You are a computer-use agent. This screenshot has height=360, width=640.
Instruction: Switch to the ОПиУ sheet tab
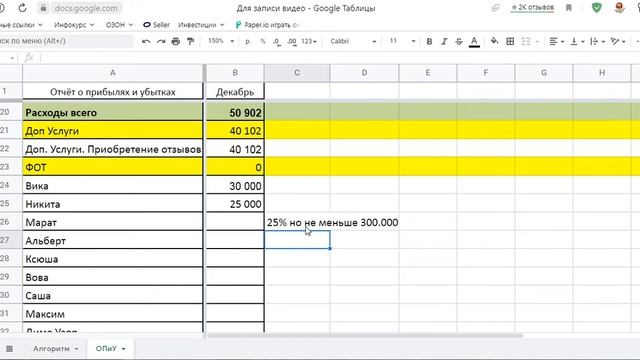pyautogui.click(x=110, y=349)
